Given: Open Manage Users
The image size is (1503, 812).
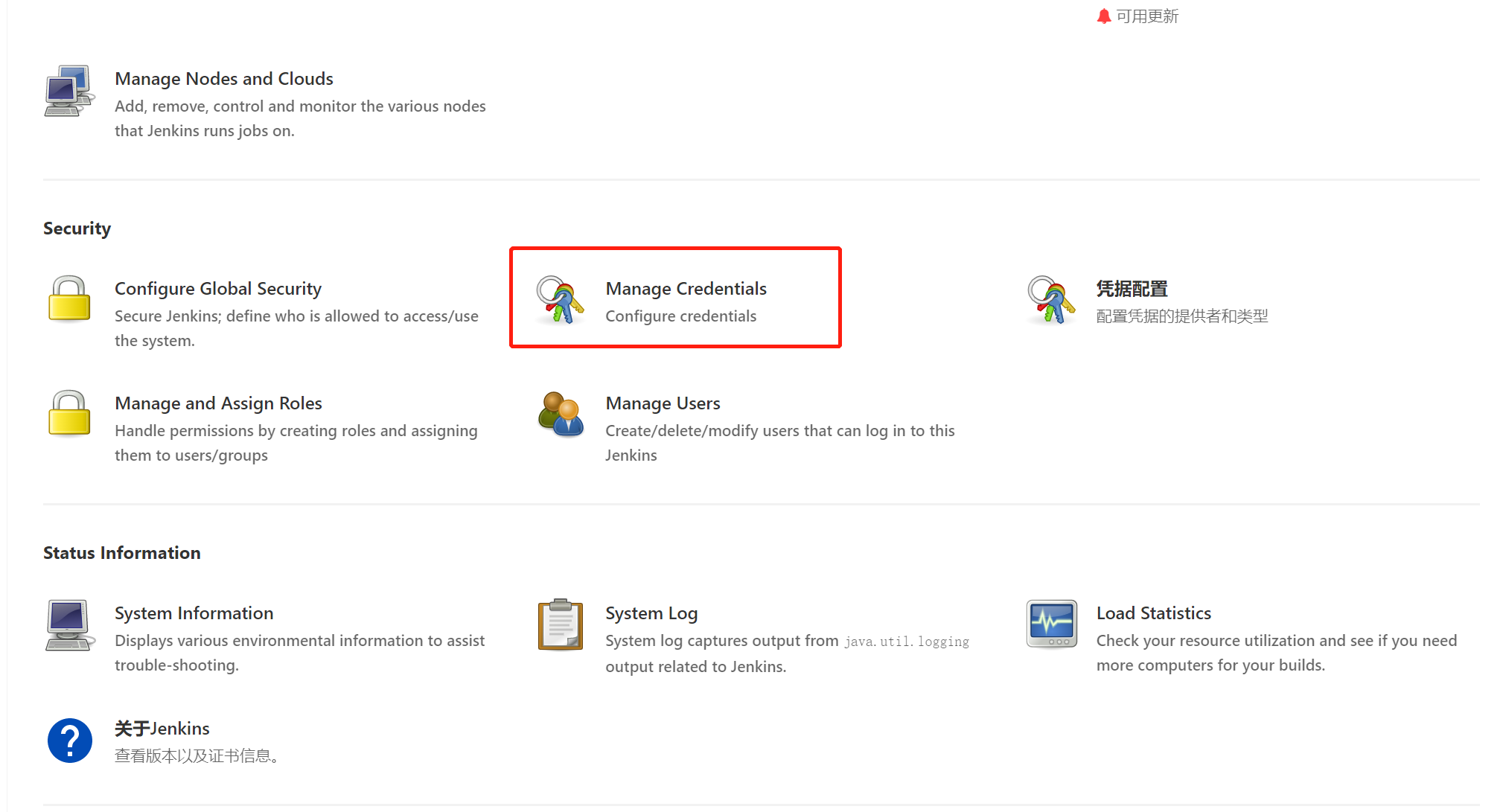Looking at the screenshot, I should (x=663, y=403).
